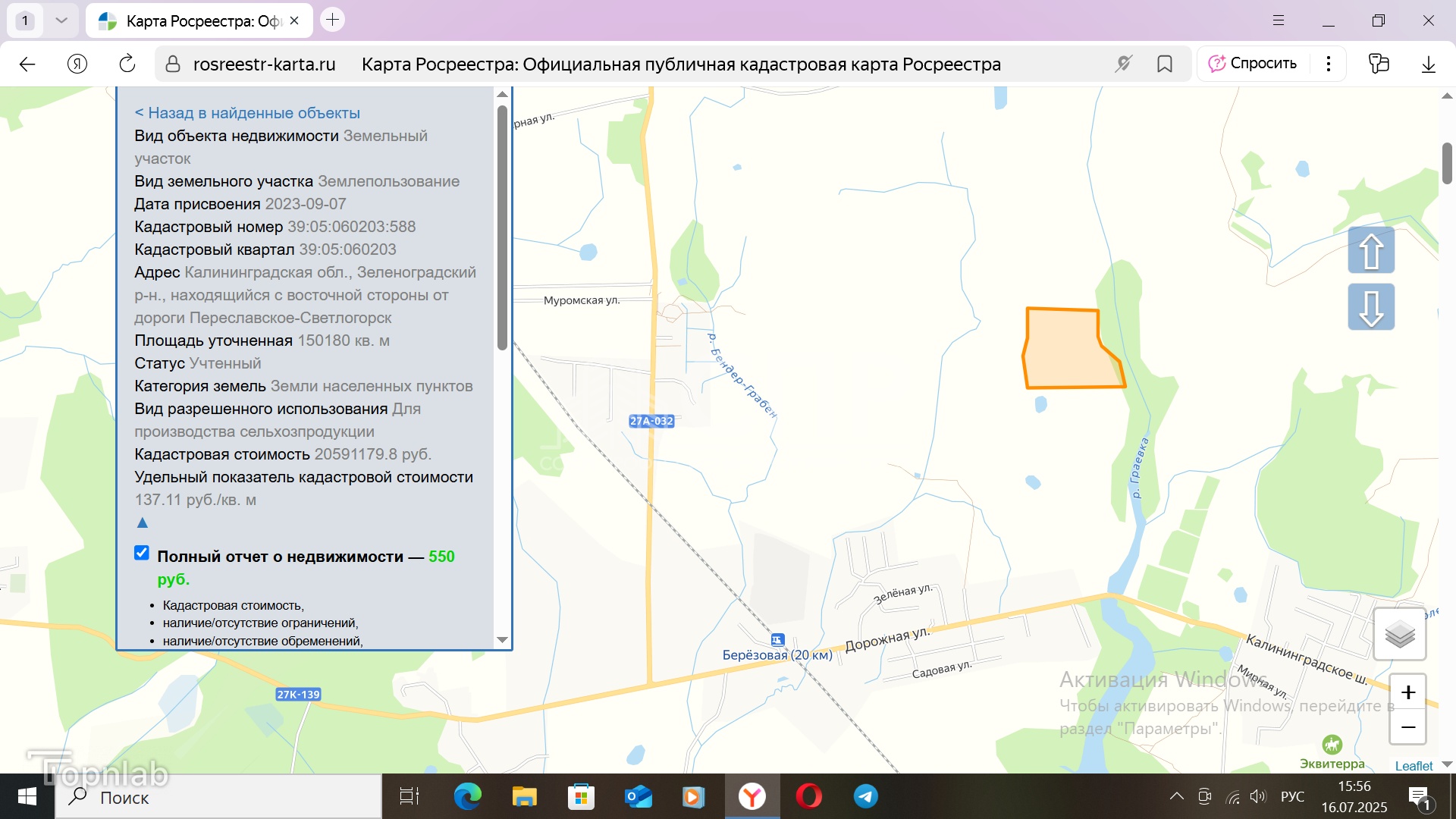Screen dimensions: 1456x819
Task: Bookmark this page in the address bar
Action: 1165,64
